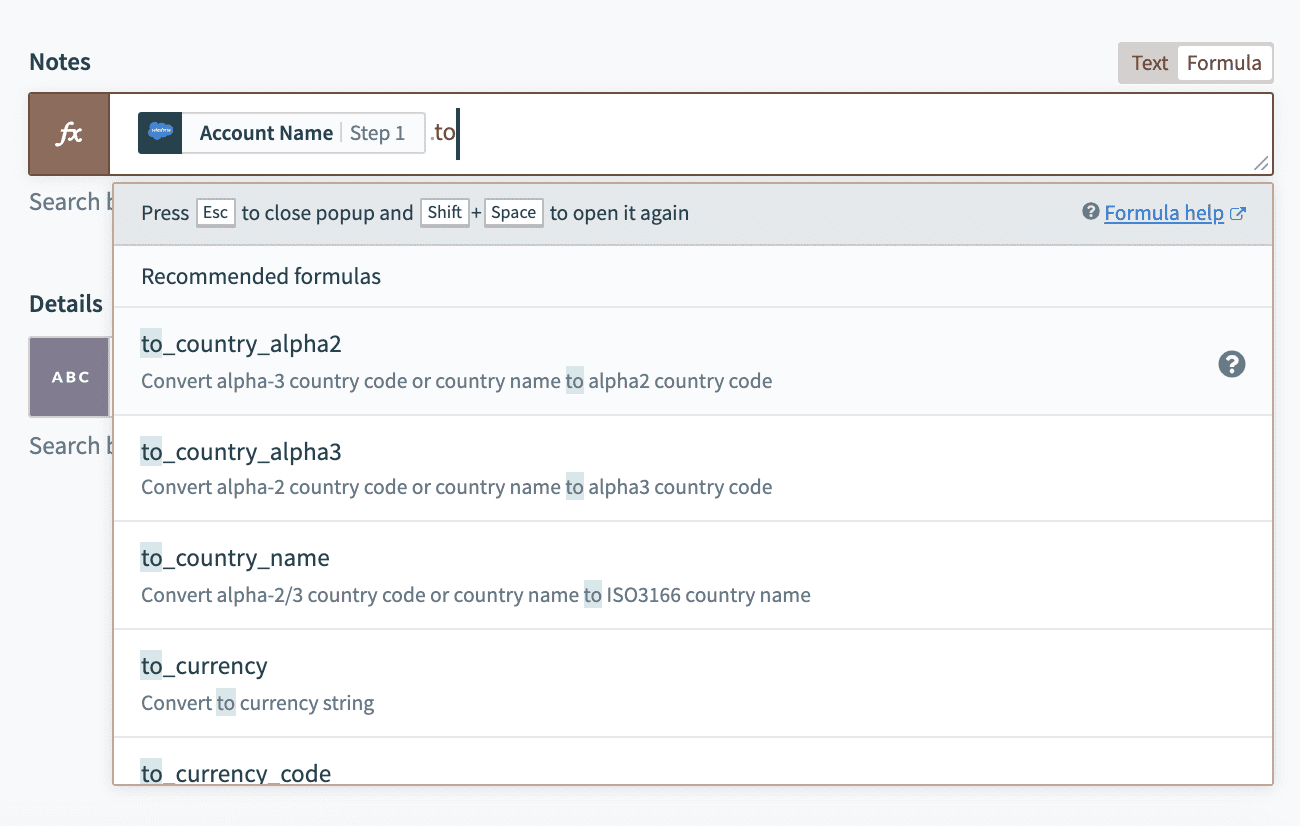Choose to_currency from the formula list
1300x826 pixels.
(204, 665)
